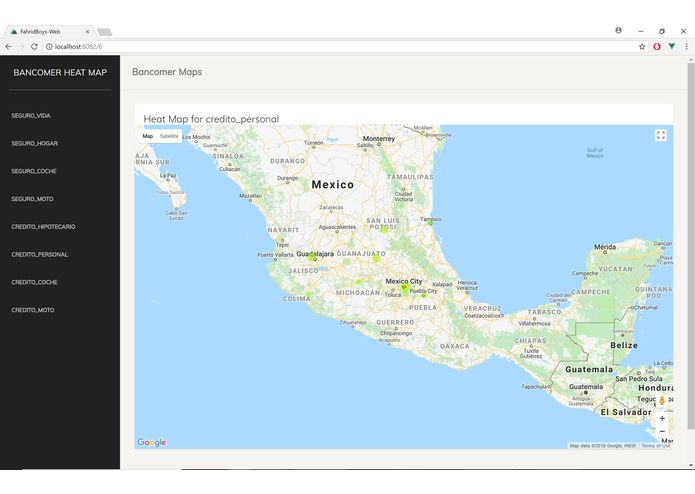Open SEGURO_COCHE heat map
695x494 pixels.
(34, 171)
